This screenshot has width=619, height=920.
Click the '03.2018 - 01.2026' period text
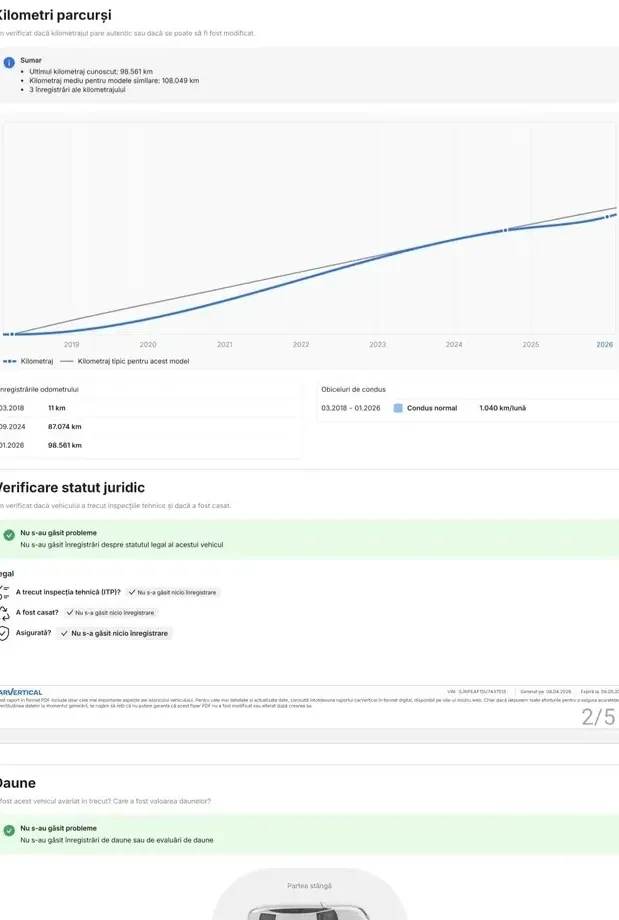[350, 408]
